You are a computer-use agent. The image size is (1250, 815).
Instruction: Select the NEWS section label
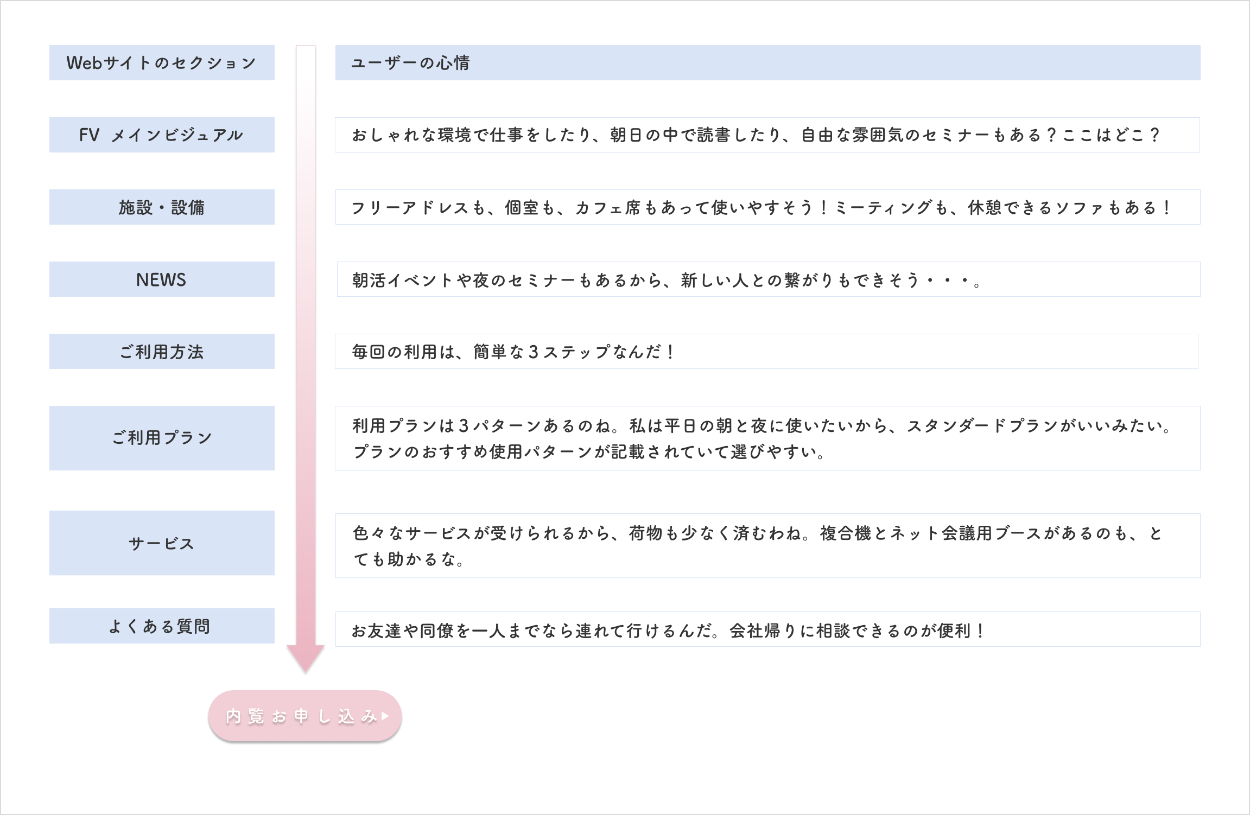(x=162, y=279)
